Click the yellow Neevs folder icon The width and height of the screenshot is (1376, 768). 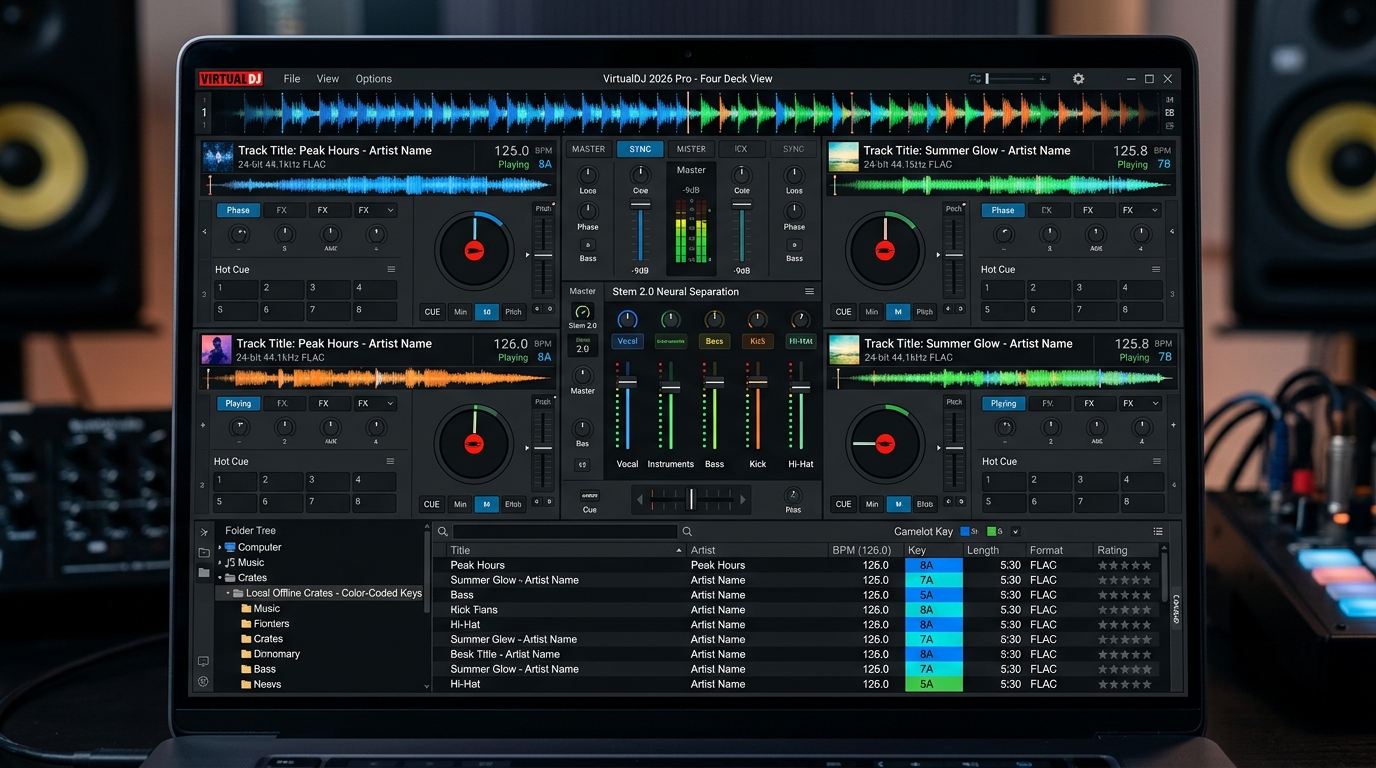tap(246, 684)
